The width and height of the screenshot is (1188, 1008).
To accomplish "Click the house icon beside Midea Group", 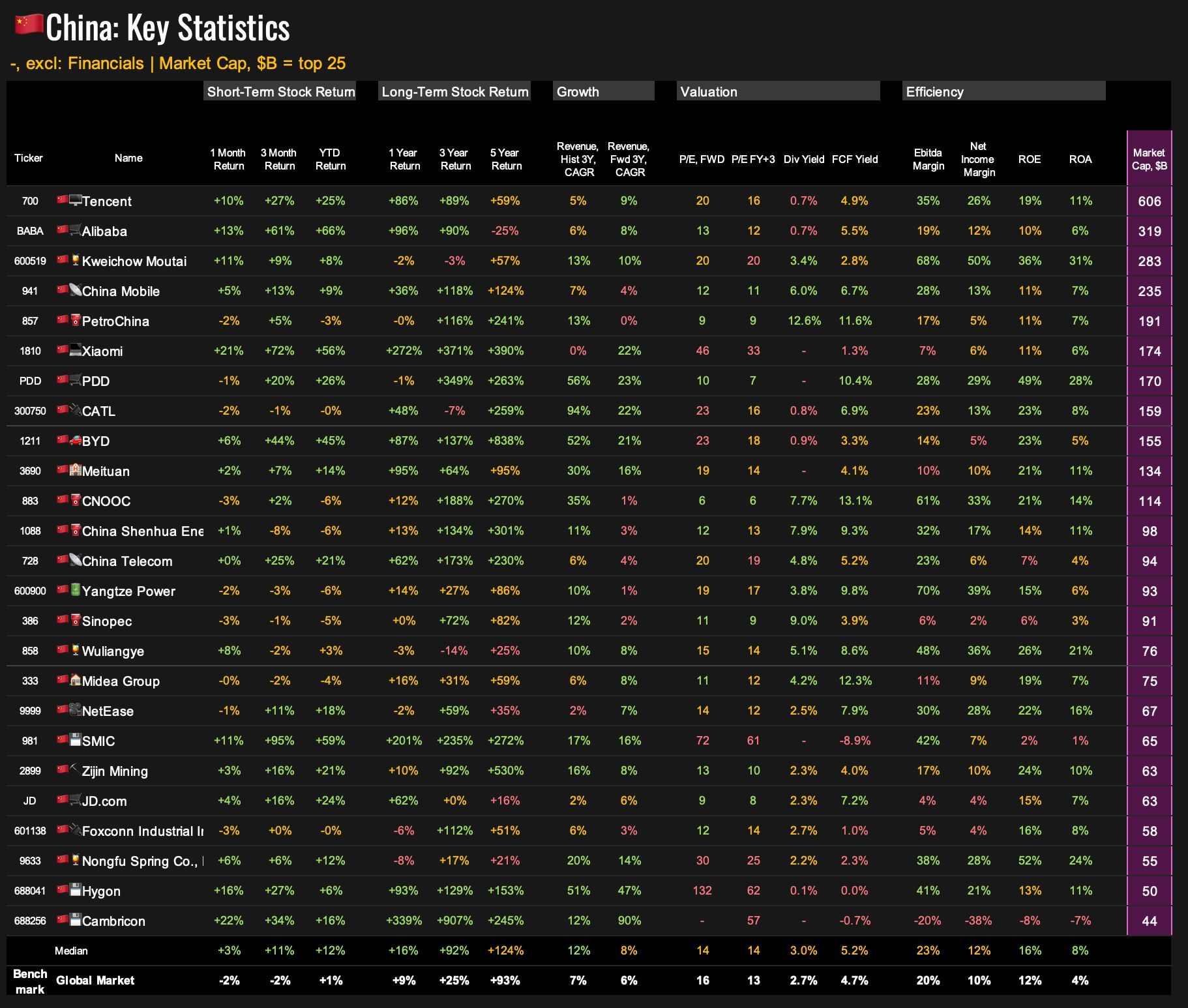I will 76,680.
